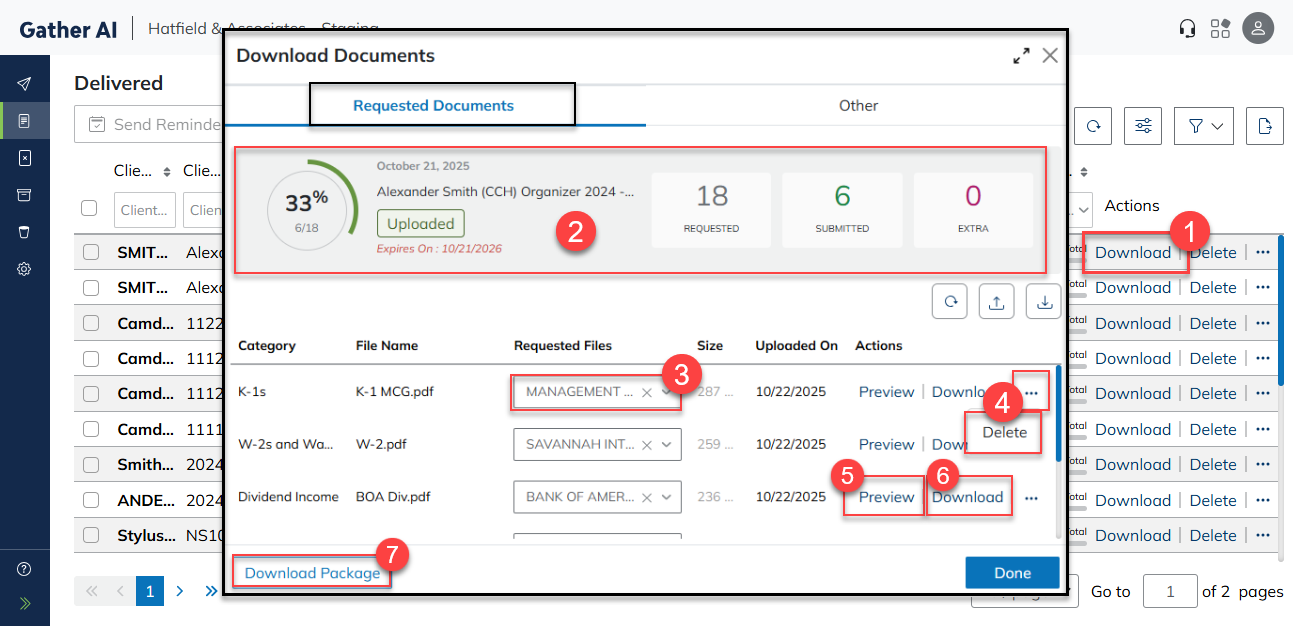Click the Download Package link
Viewport: 1293px width, 626px height.
[312, 573]
